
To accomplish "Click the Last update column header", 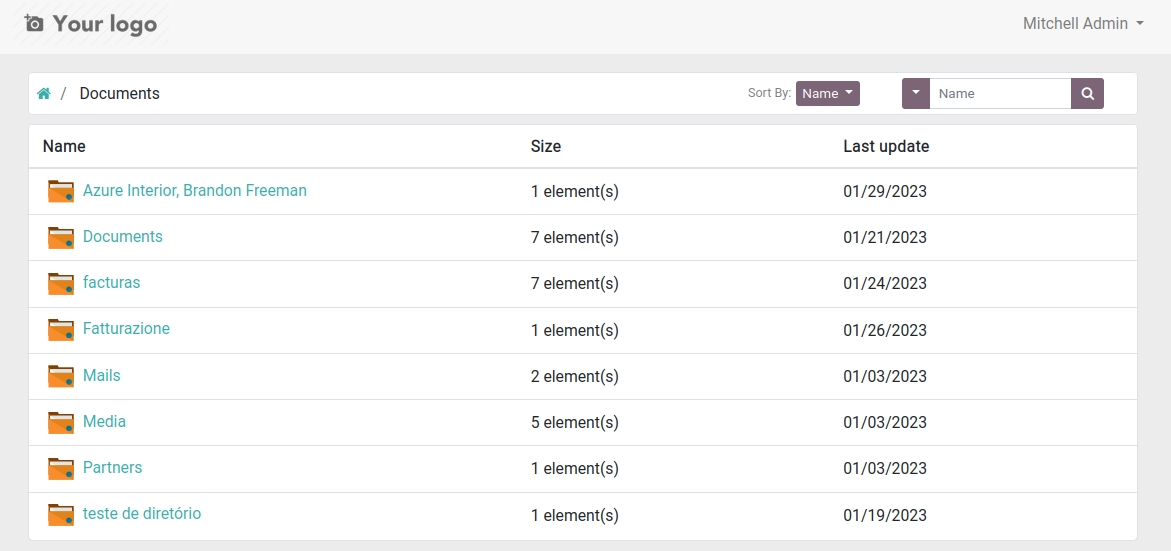I will (x=886, y=146).
